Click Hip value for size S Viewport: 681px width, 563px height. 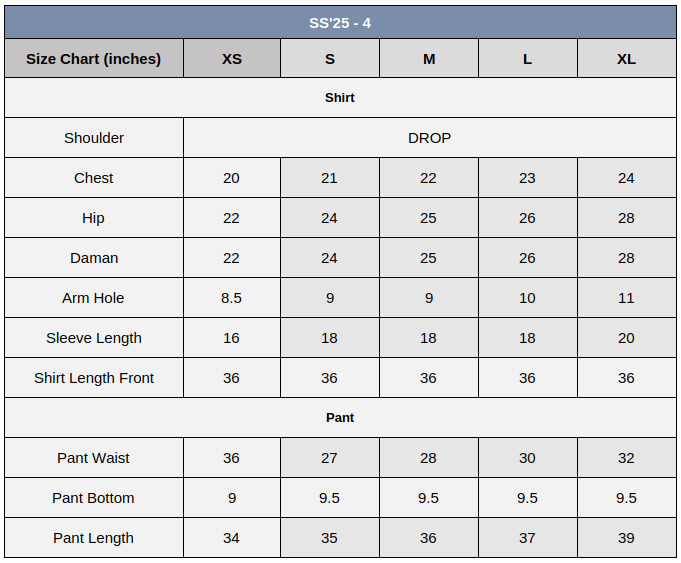[x=329, y=218]
